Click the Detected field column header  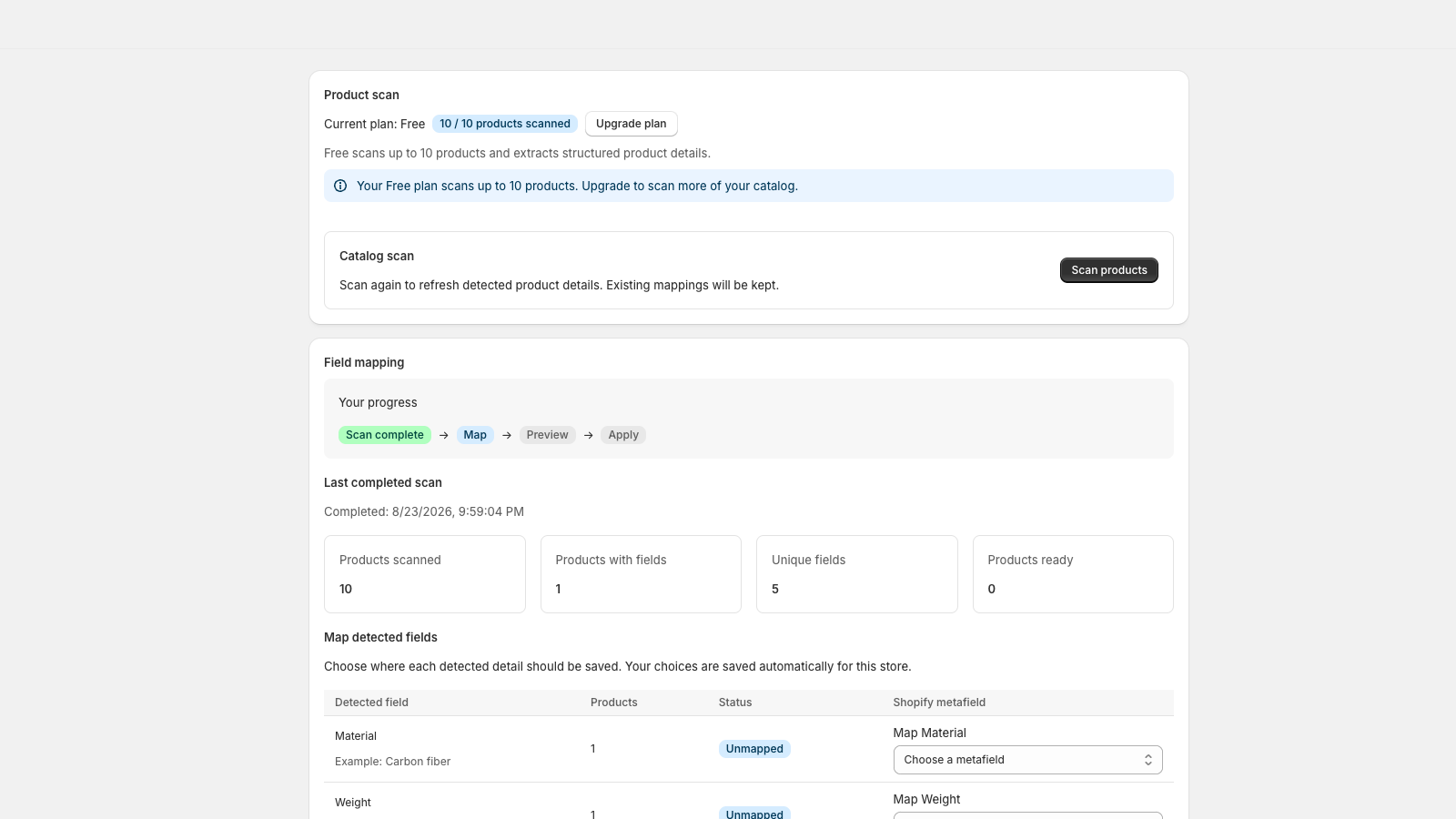point(371,703)
